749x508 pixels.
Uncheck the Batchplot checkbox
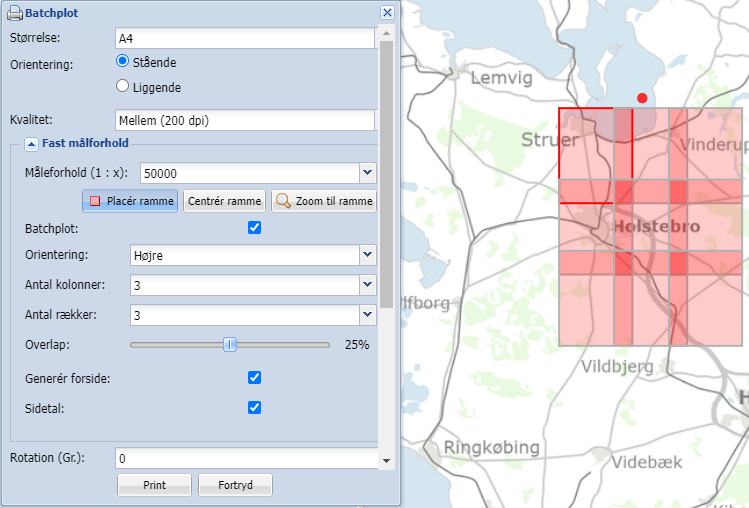coord(254,228)
